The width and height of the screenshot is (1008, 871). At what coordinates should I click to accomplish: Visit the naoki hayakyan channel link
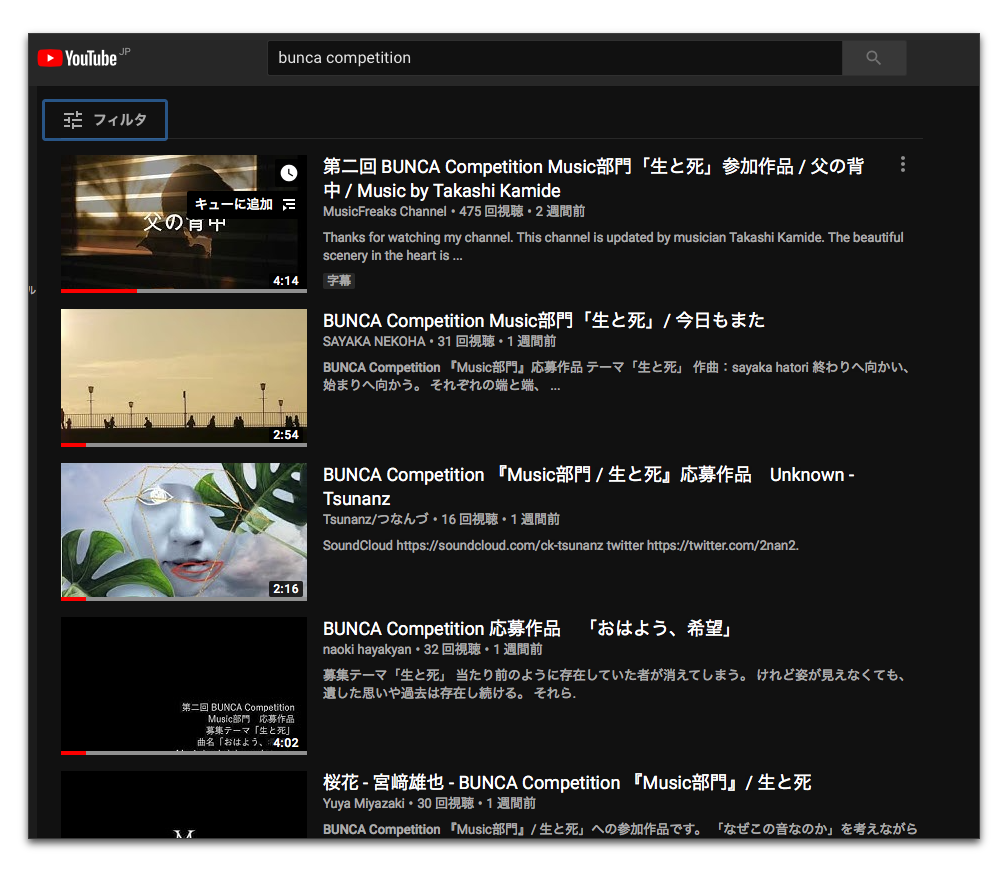[x=367, y=649]
